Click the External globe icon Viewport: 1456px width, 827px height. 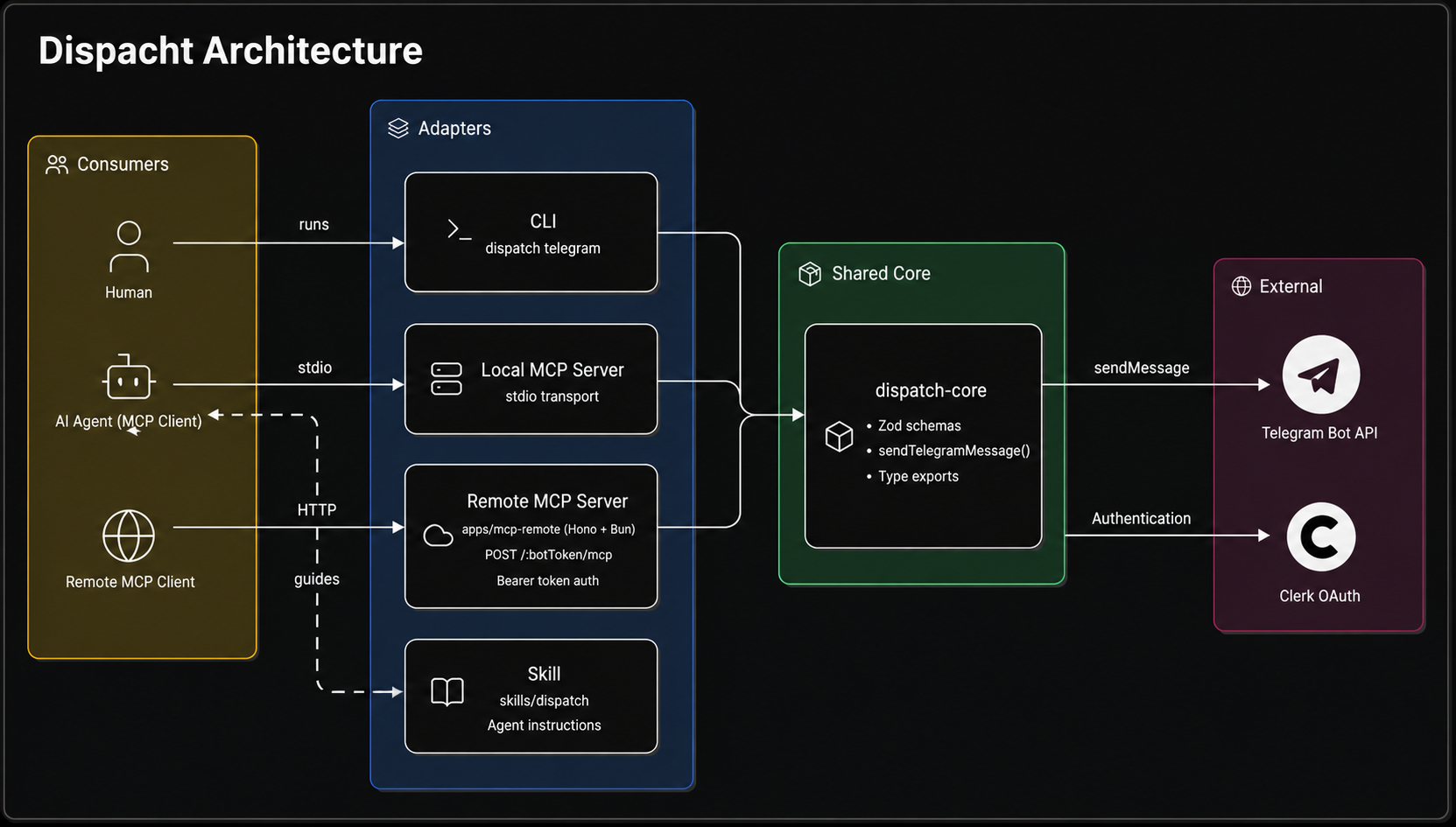click(x=1241, y=286)
